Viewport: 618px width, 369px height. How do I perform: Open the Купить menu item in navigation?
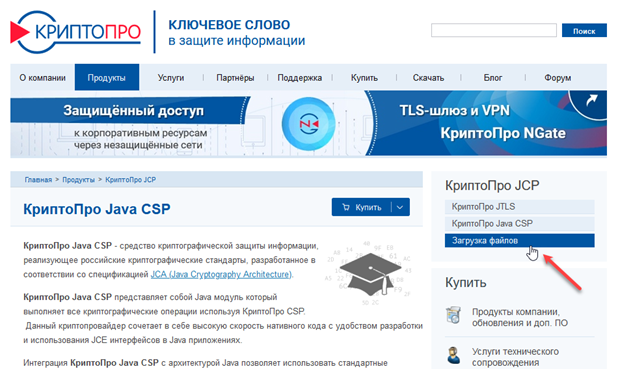[364, 78]
